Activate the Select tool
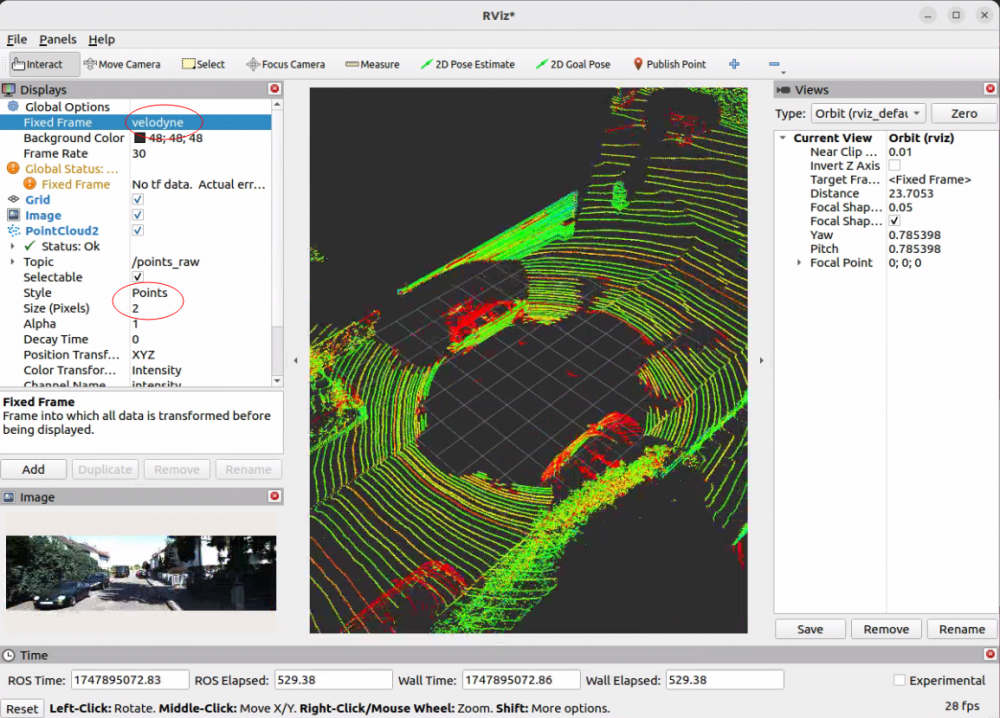Screen dimensions: 1000x718 [x=203, y=63]
